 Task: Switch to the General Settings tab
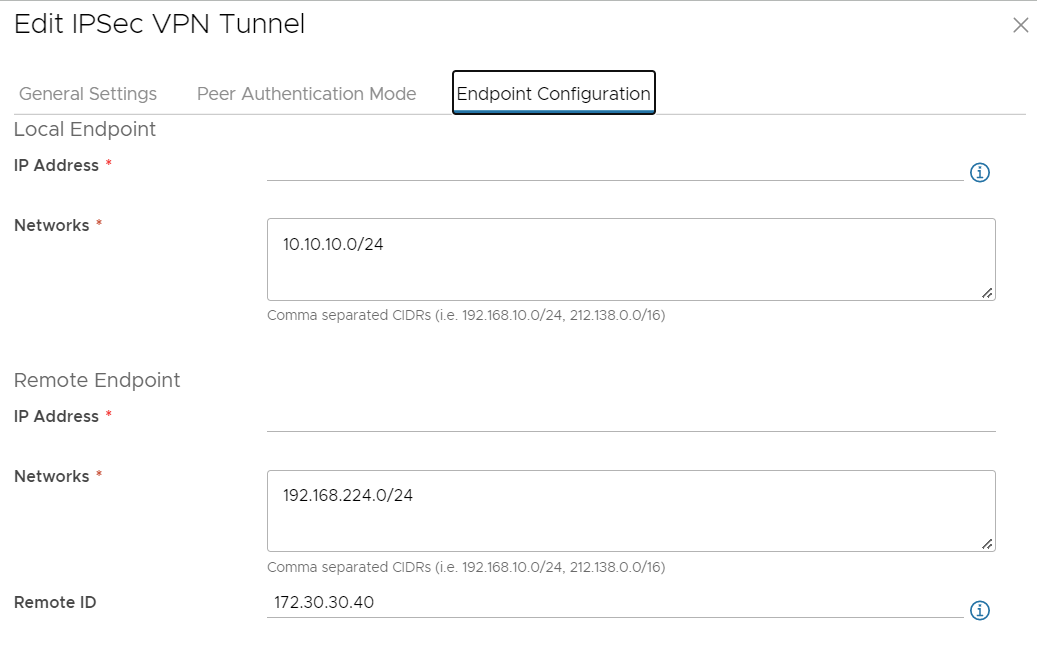tap(88, 94)
